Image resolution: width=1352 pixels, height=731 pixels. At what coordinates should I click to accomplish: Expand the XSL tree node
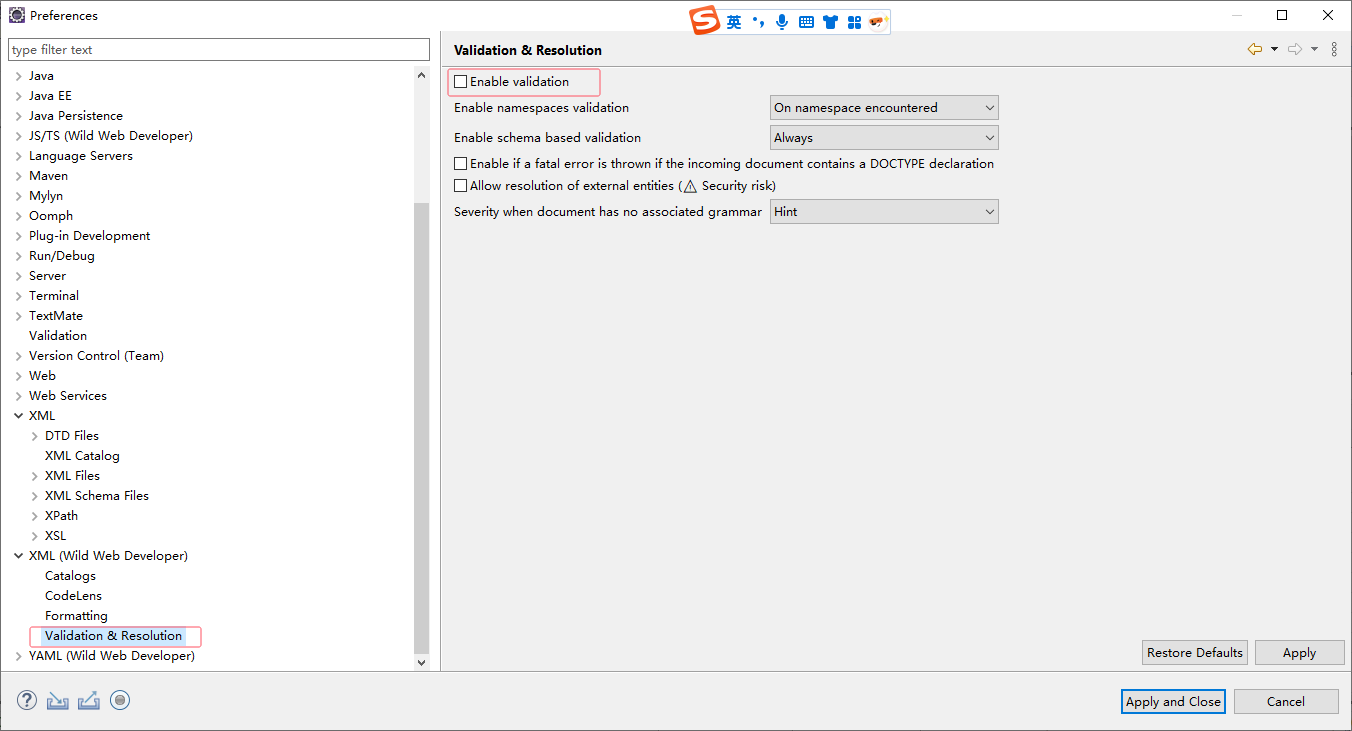point(35,536)
